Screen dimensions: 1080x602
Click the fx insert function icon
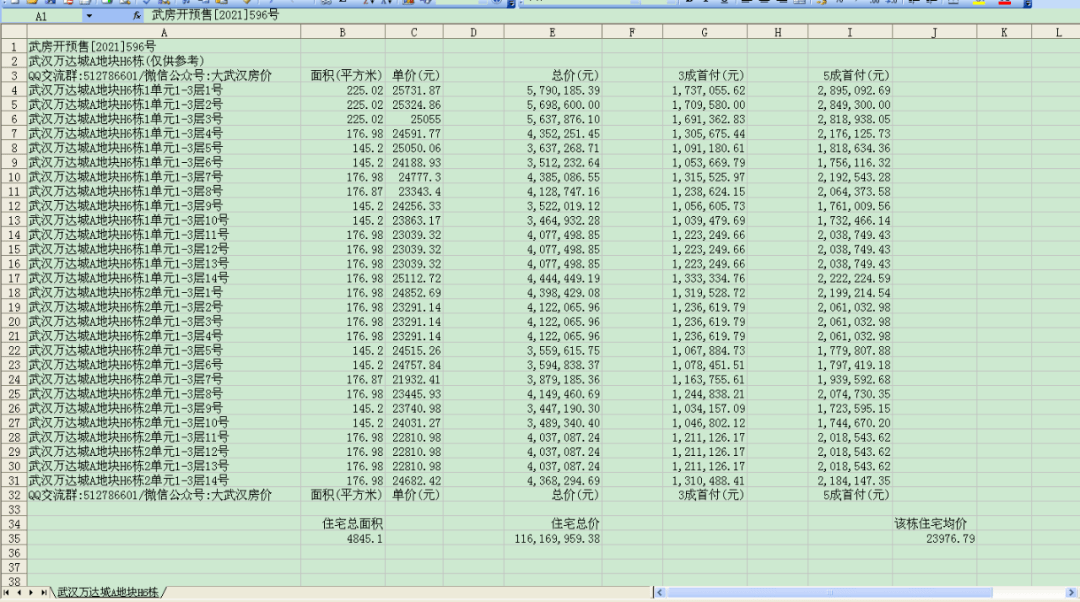coord(136,15)
